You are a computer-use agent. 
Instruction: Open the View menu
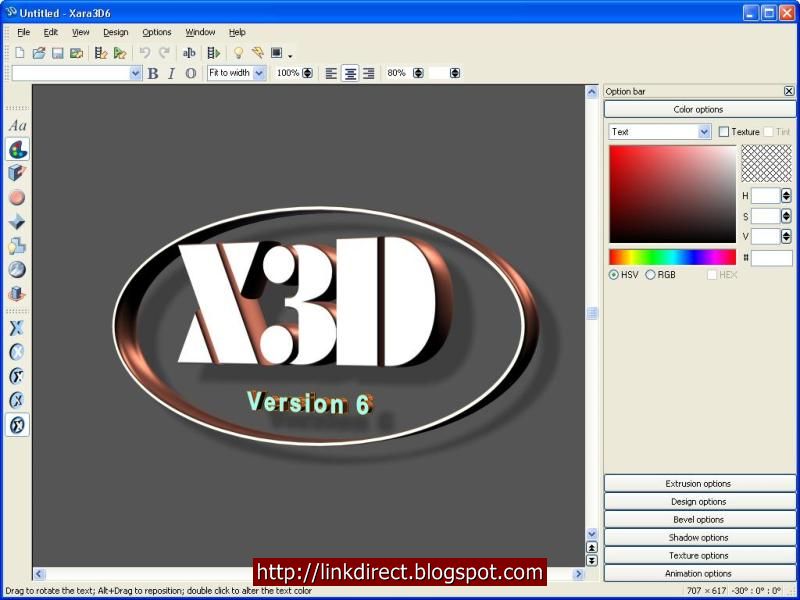tap(80, 32)
